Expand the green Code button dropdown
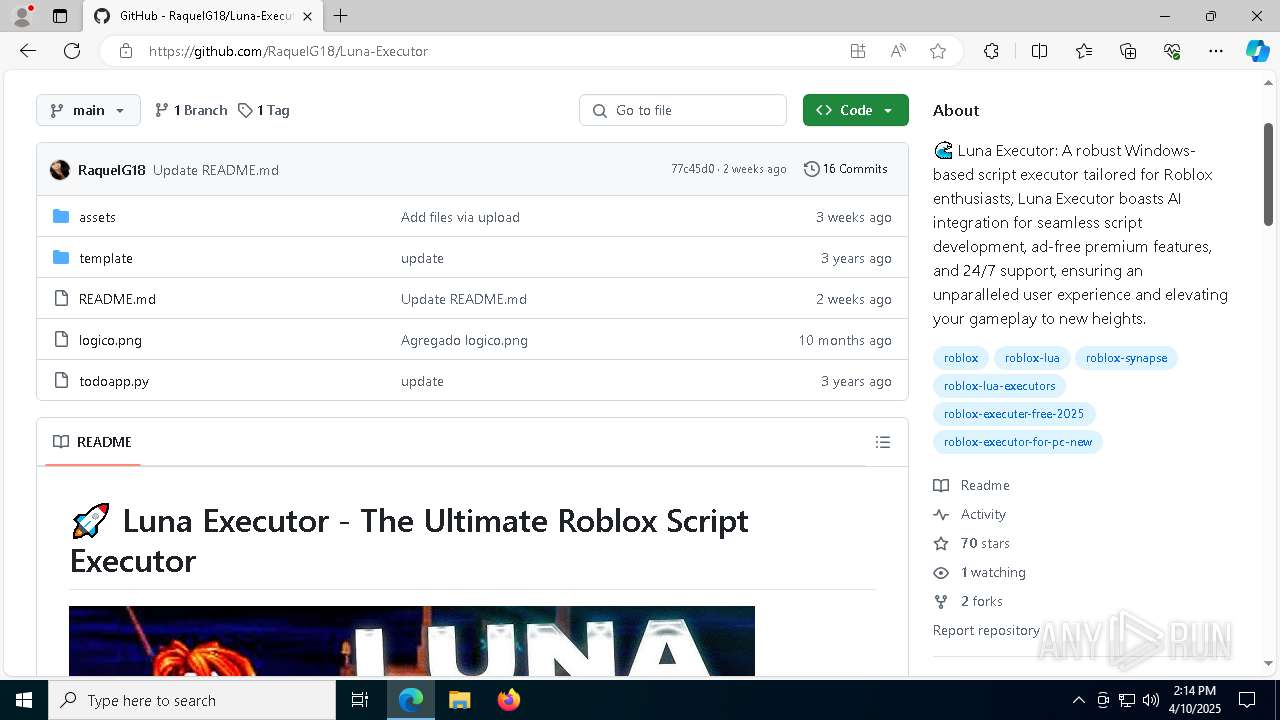The width and height of the screenshot is (1280, 720). (x=855, y=110)
